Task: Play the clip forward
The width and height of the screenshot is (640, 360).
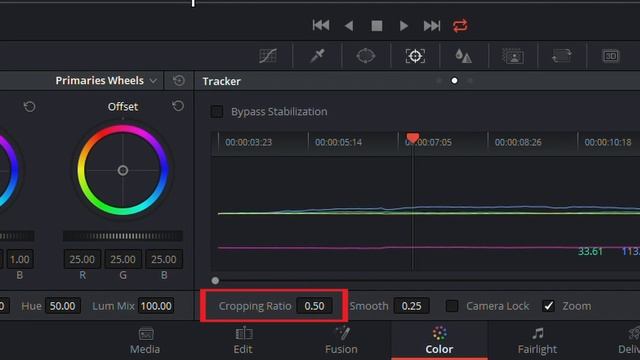Action: 404,26
